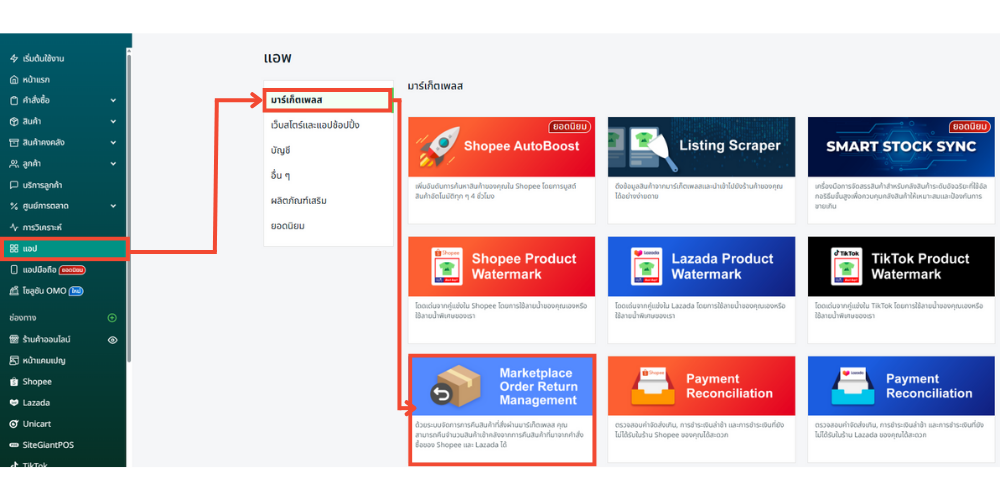Select the Marketplace category tab
The width and height of the screenshot is (1000, 500).
tap(328, 100)
